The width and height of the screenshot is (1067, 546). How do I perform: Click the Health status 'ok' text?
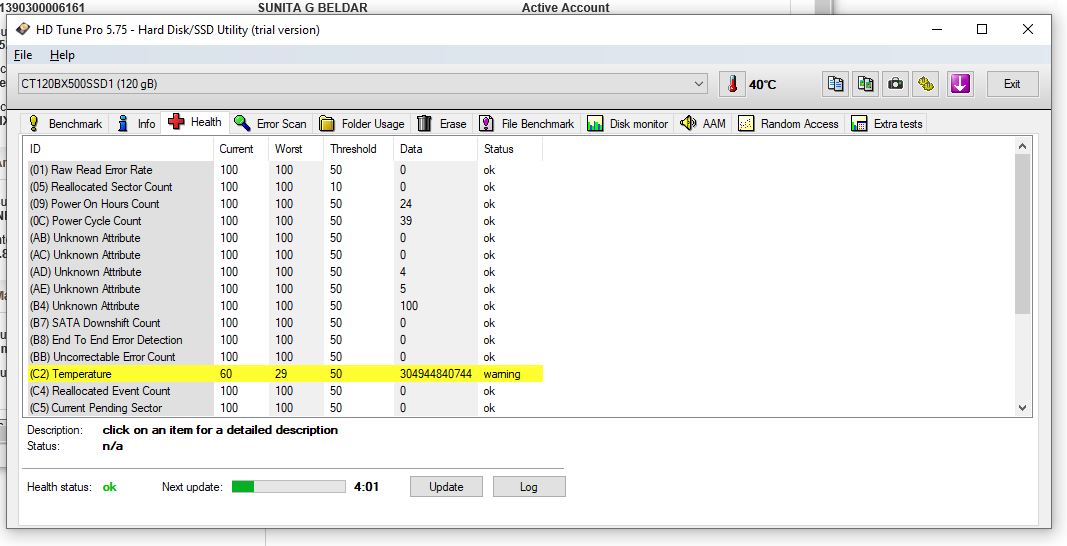click(x=110, y=487)
